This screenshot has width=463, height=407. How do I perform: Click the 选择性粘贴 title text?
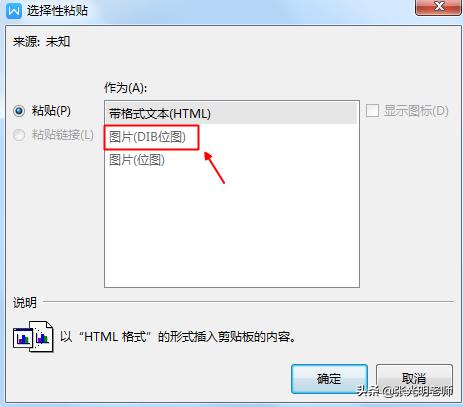tap(57, 11)
